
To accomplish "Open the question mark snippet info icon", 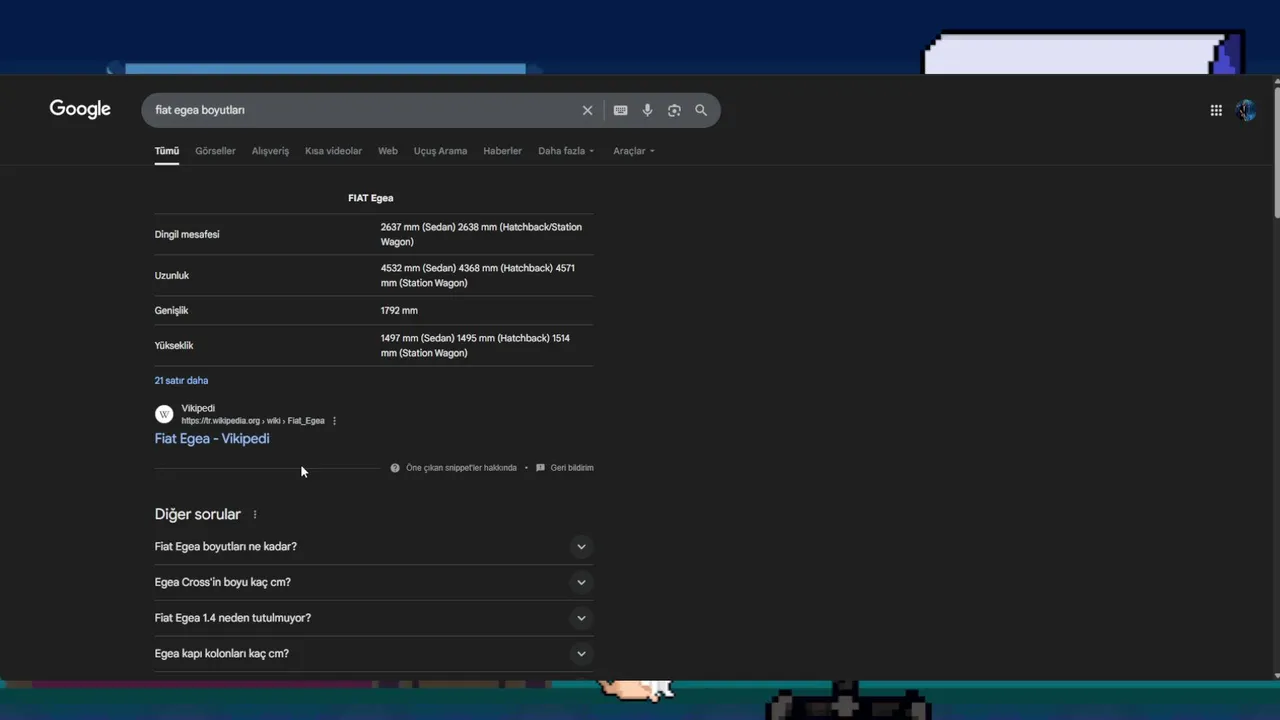I will [x=395, y=468].
